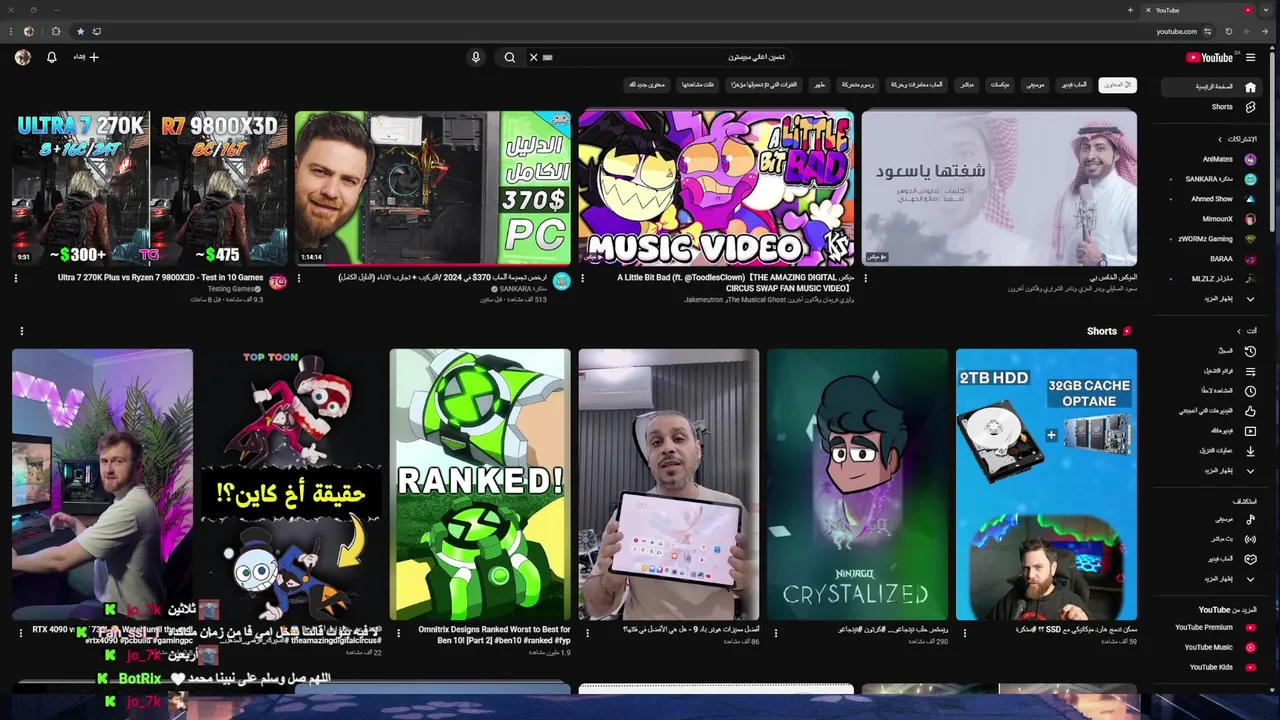Image resolution: width=1280 pixels, height=720 pixels.
Task: Open Playlists icon in the sidebar
Action: [x=1250, y=371]
